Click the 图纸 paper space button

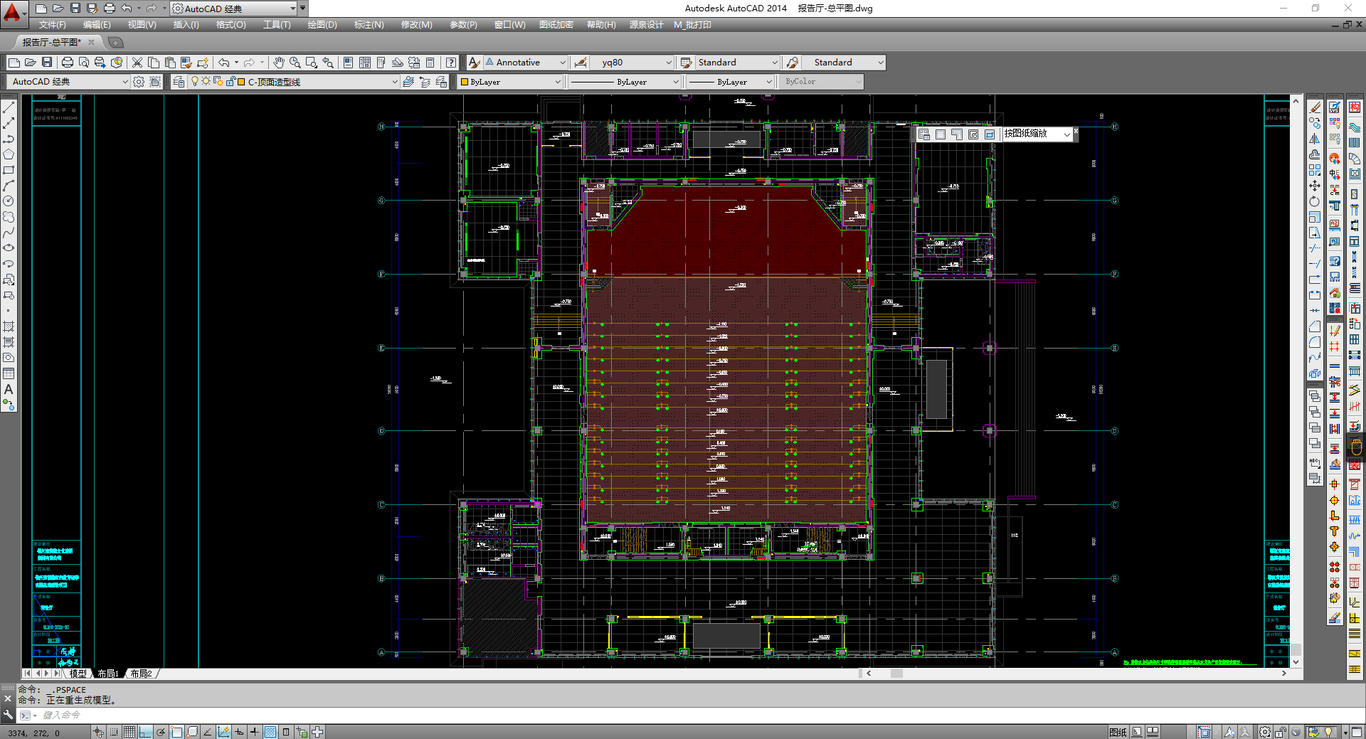pyautogui.click(x=1118, y=732)
